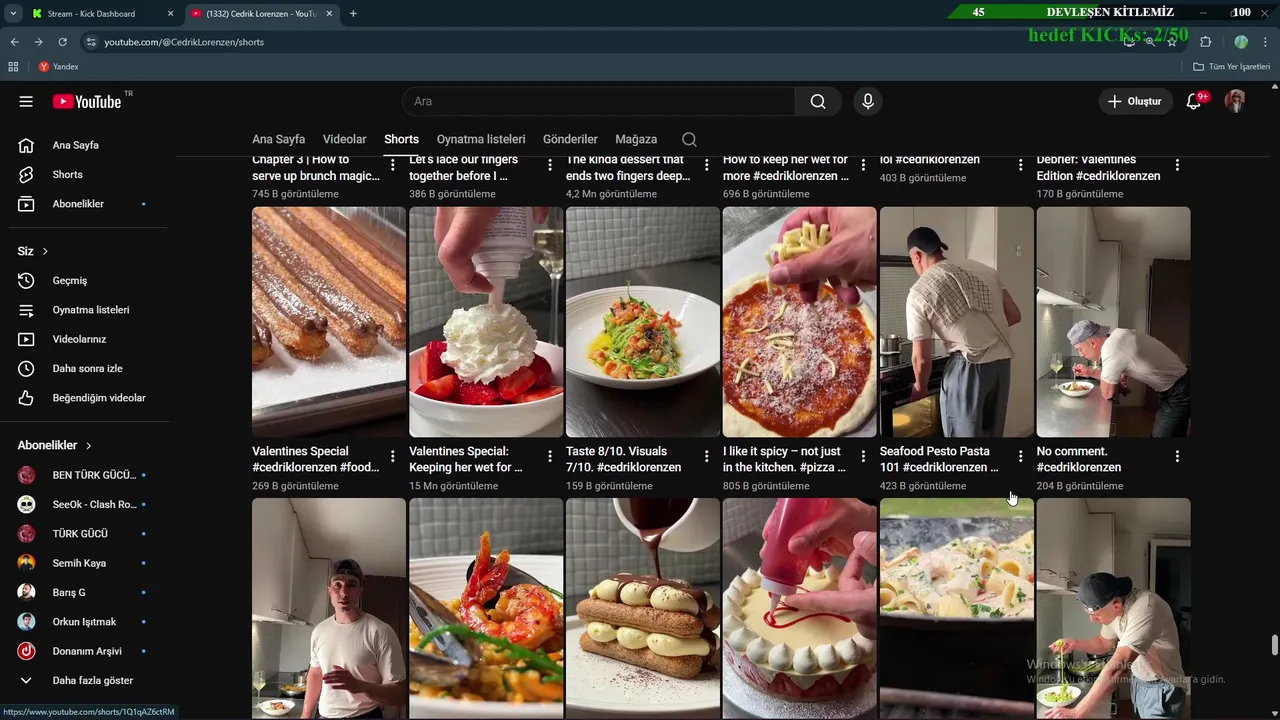The height and width of the screenshot is (720, 1280).
Task: Open the browser apps grid icon
Action: tap(13, 67)
